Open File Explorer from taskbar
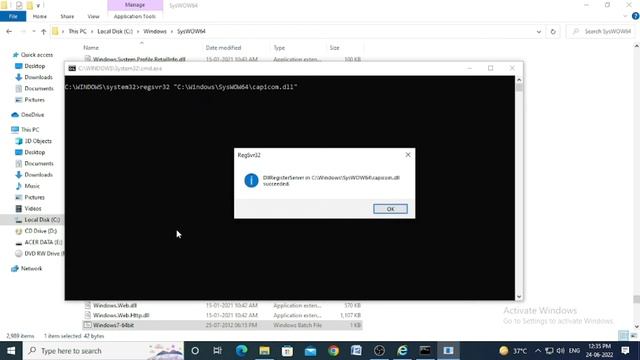 264,351
